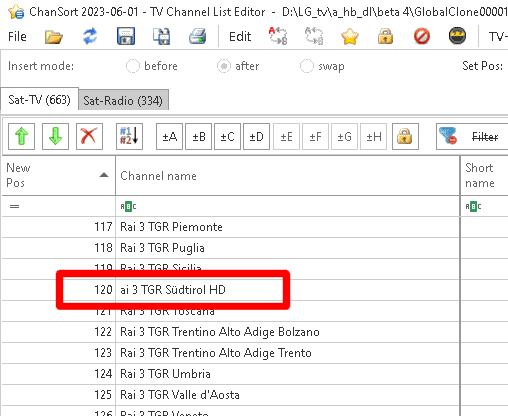Image resolution: width=508 pixels, height=416 pixels.
Task: Toggle favorite list ±C
Action: [x=227, y=137]
